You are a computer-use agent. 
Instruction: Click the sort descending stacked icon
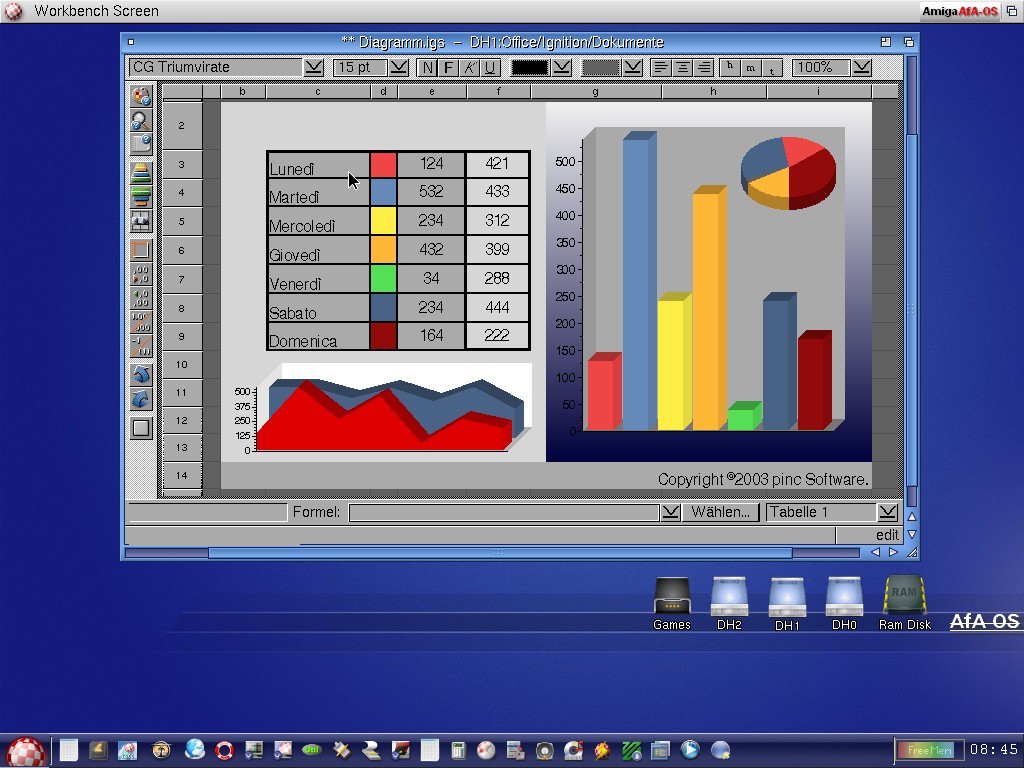(141, 195)
